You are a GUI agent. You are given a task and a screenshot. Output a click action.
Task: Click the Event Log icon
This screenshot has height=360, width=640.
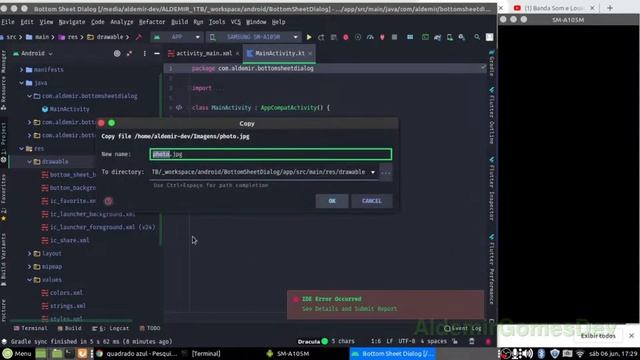448,328
